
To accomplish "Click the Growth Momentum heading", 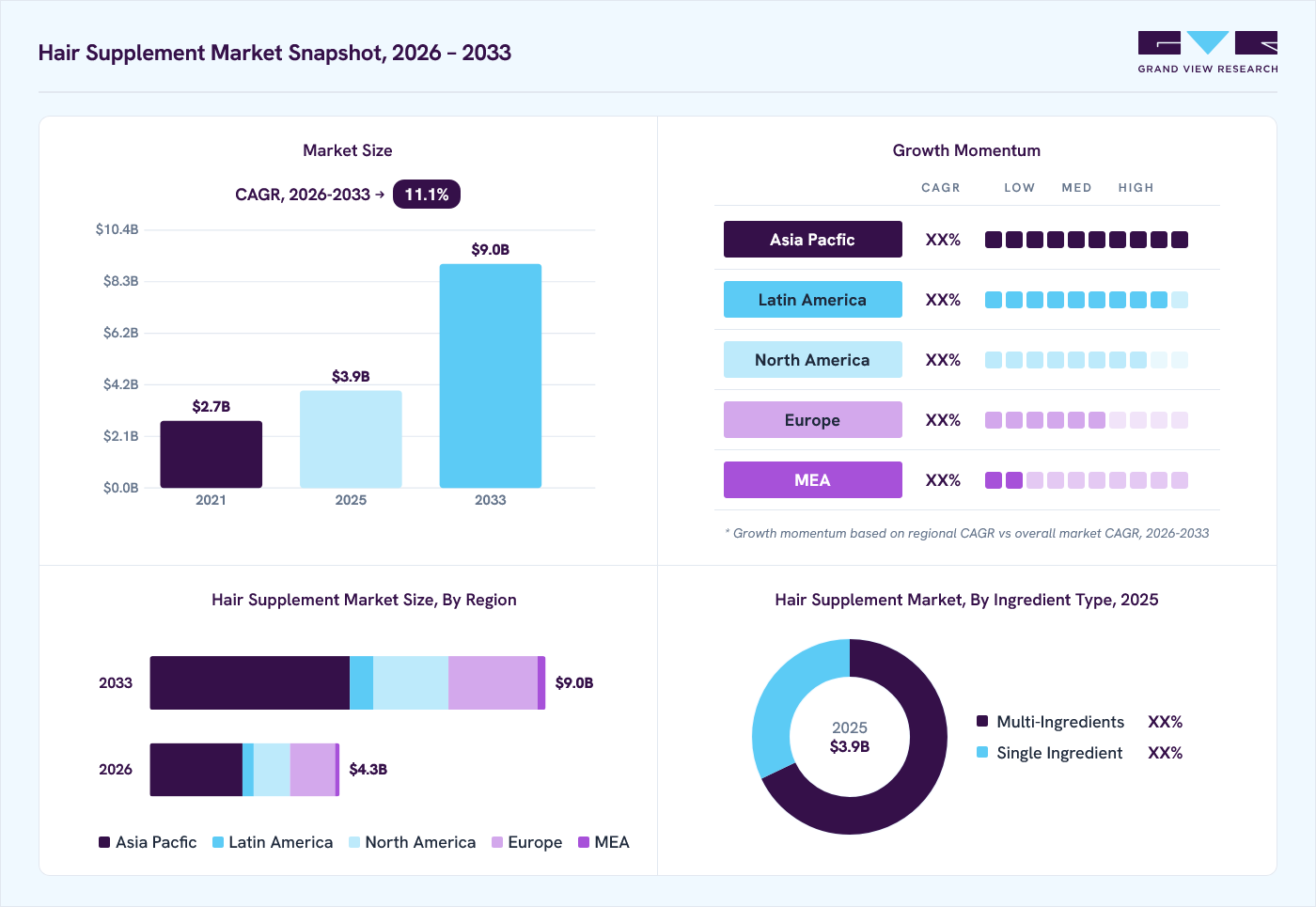I will pos(966,150).
